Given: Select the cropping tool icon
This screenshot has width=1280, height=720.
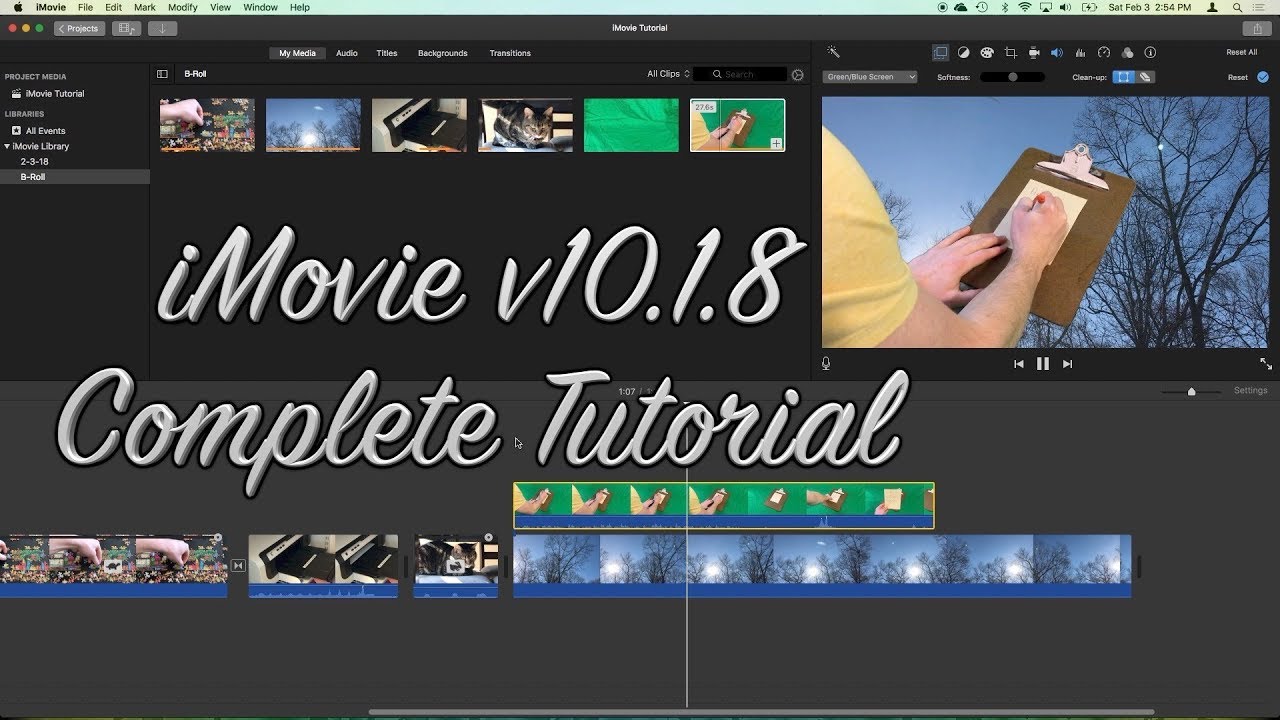Looking at the screenshot, I should 1010,53.
